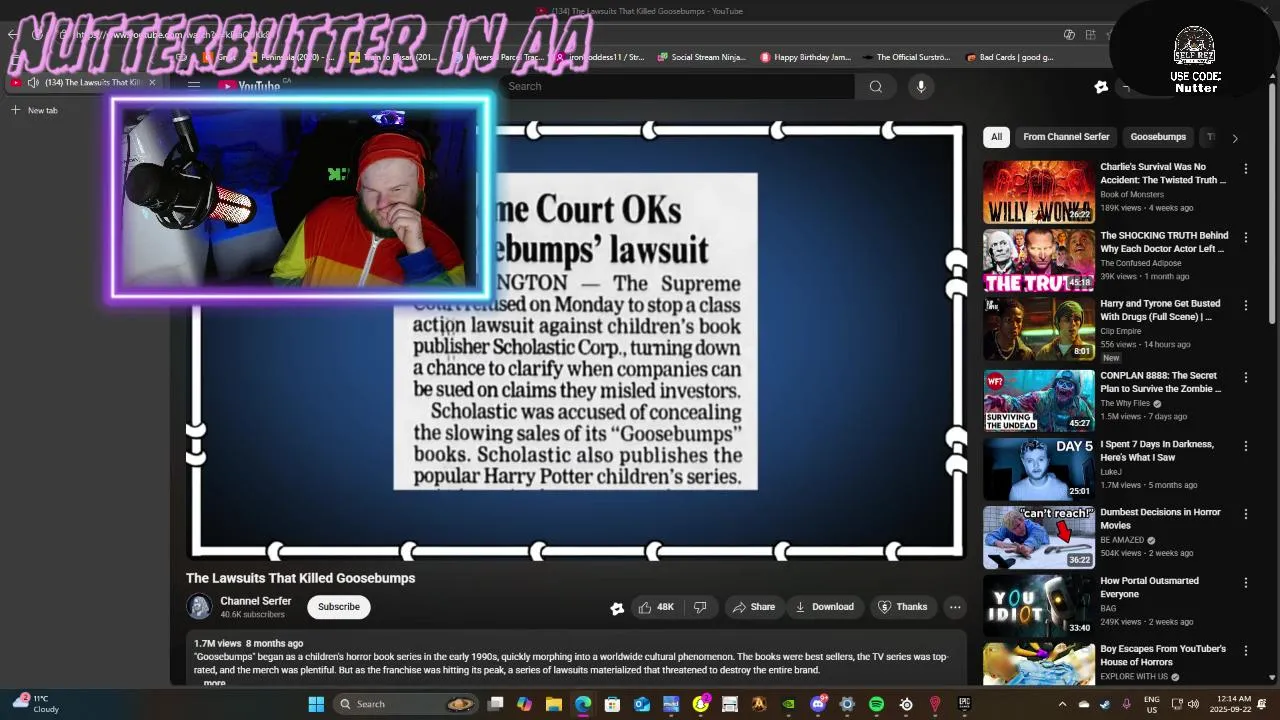This screenshot has height=720, width=1280.
Task: Select From Channel Serfer filter chip
Action: pyautogui.click(x=1066, y=137)
